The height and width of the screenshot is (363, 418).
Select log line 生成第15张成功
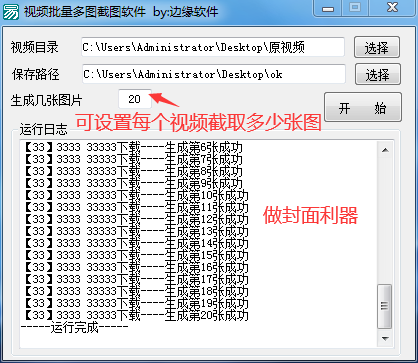[136, 255]
